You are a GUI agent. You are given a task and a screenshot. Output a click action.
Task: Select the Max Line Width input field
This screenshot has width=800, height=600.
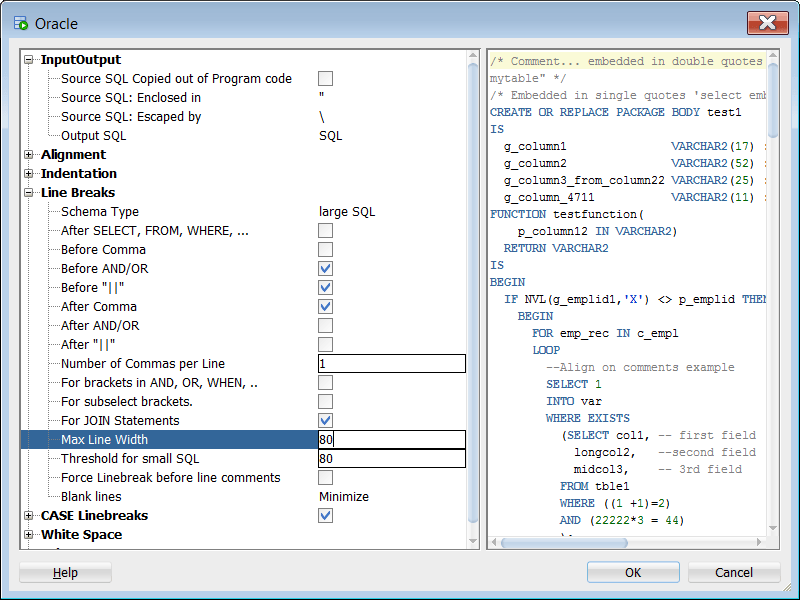pos(392,439)
